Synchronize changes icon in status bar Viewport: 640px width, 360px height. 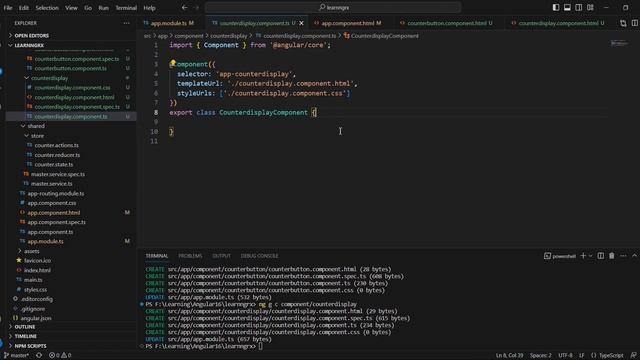pos(39,356)
